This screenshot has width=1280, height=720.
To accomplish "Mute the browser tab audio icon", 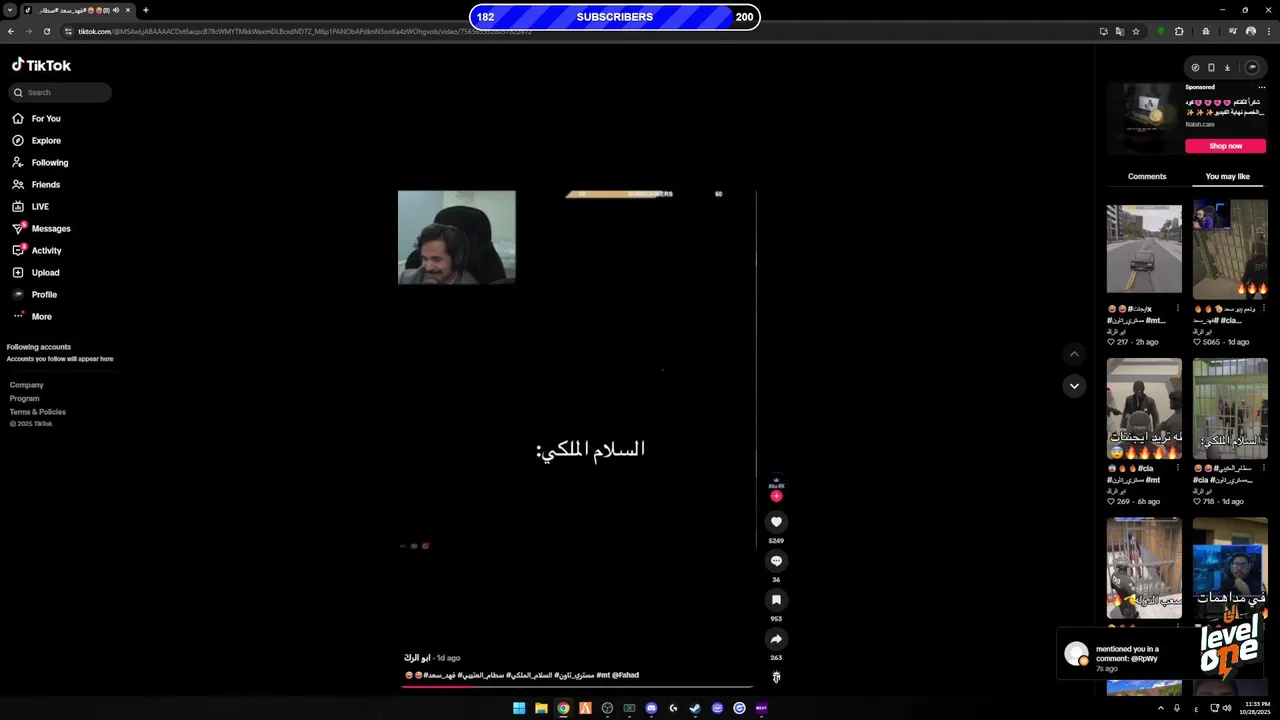I will [x=116, y=10].
